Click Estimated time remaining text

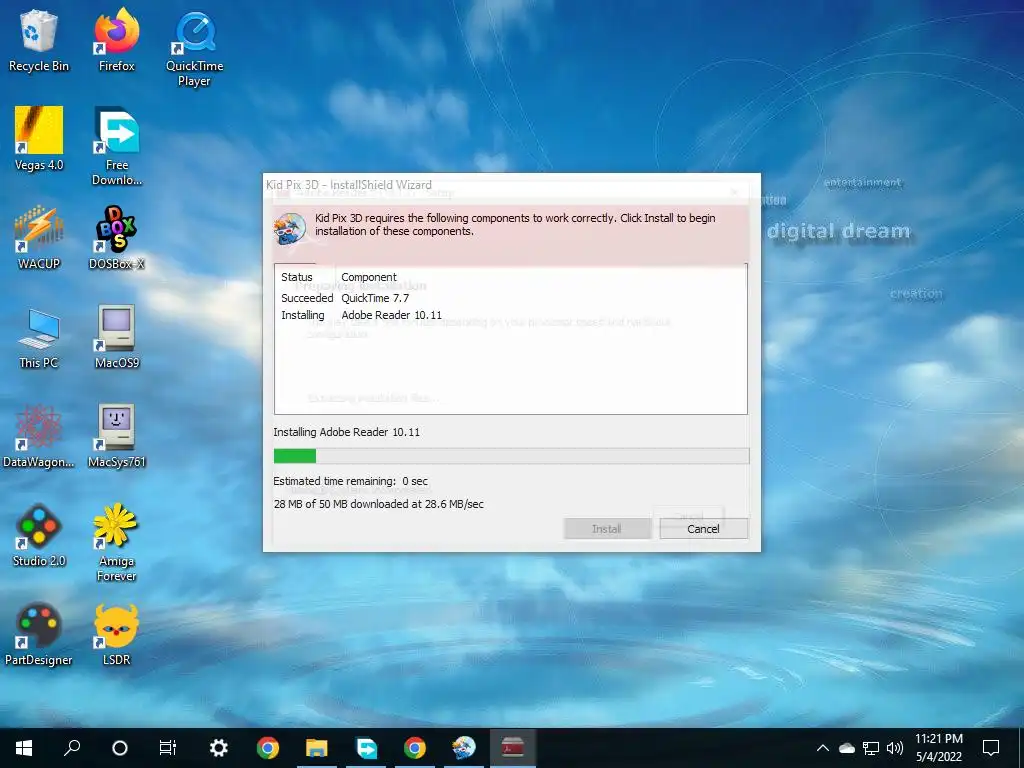click(351, 481)
